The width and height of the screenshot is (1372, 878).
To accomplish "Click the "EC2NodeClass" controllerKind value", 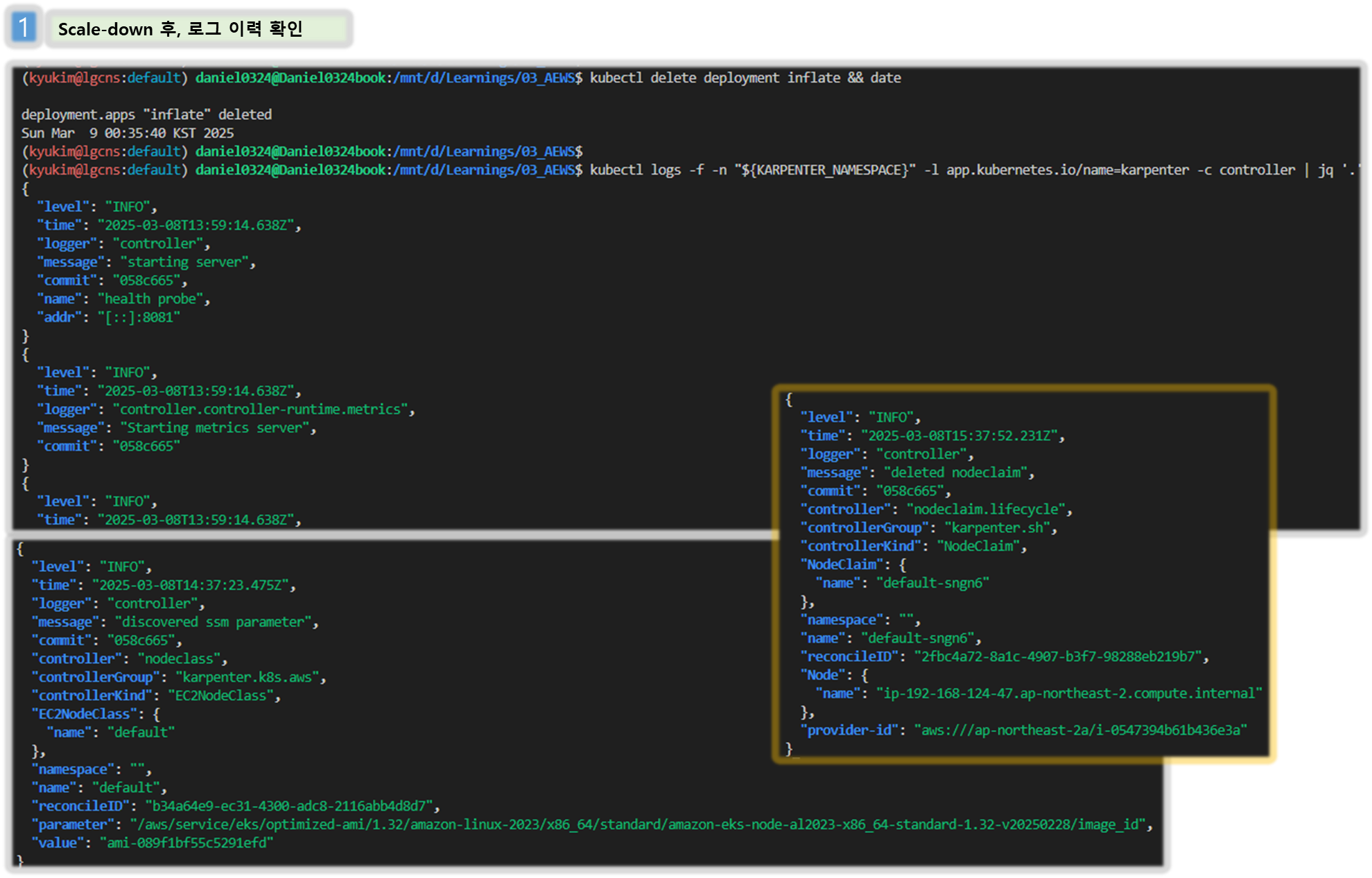I will pos(220,696).
